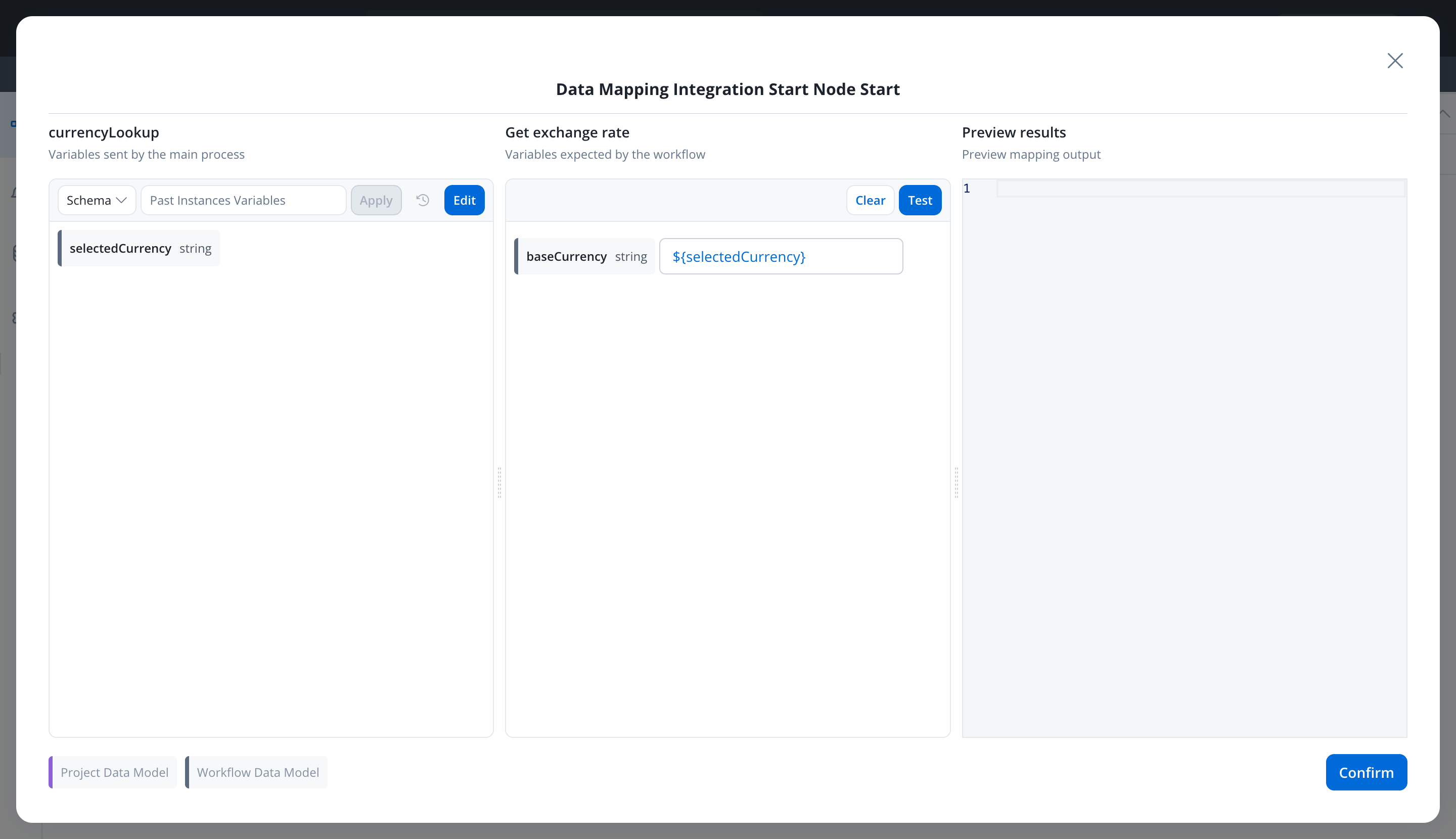The width and height of the screenshot is (1456, 839).
Task: Clear the workflow mapping
Action: click(870, 200)
